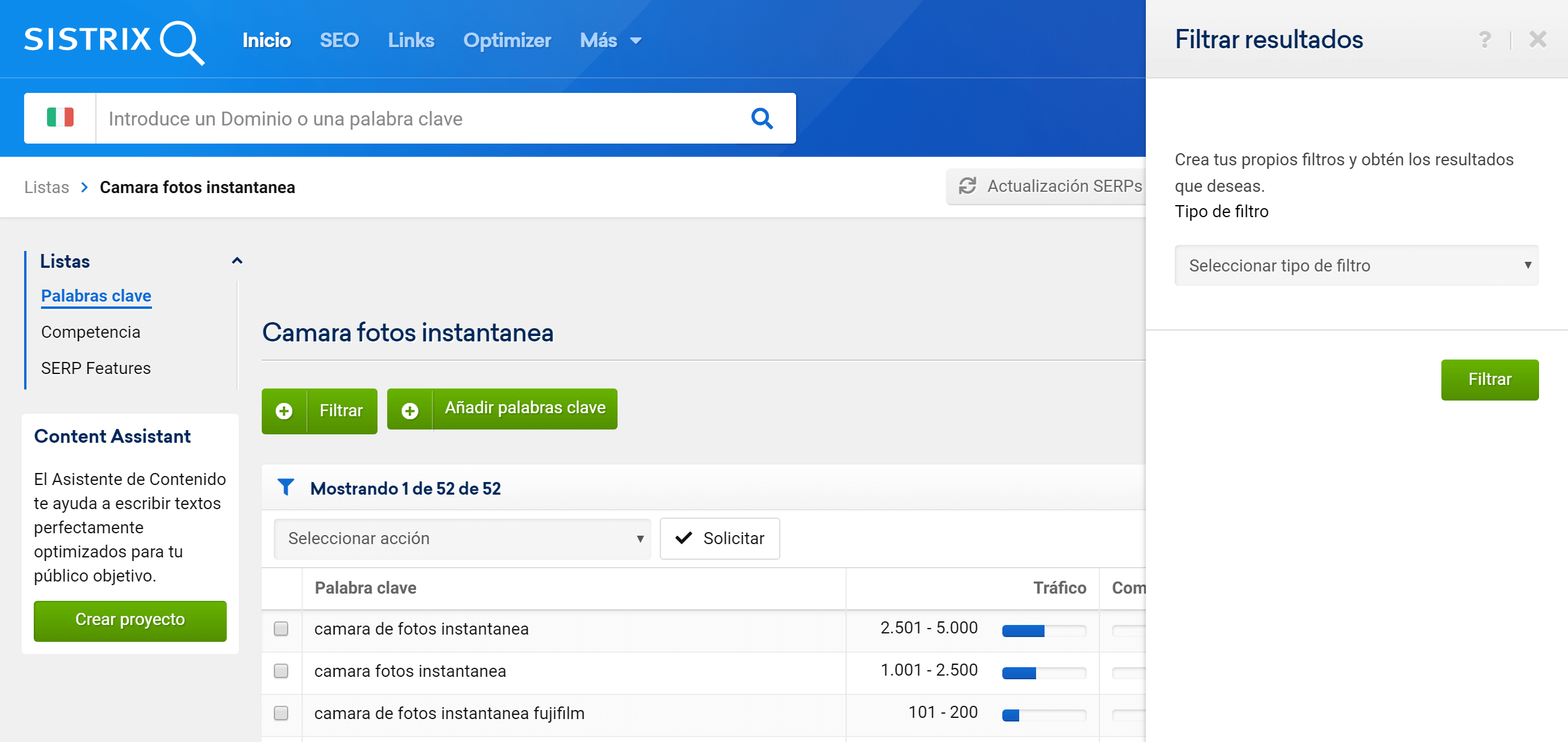The image size is (1568, 742).
Task: Open the Seleccionar tipo de filtro dropdown
Action: (x=1356, y=265)
